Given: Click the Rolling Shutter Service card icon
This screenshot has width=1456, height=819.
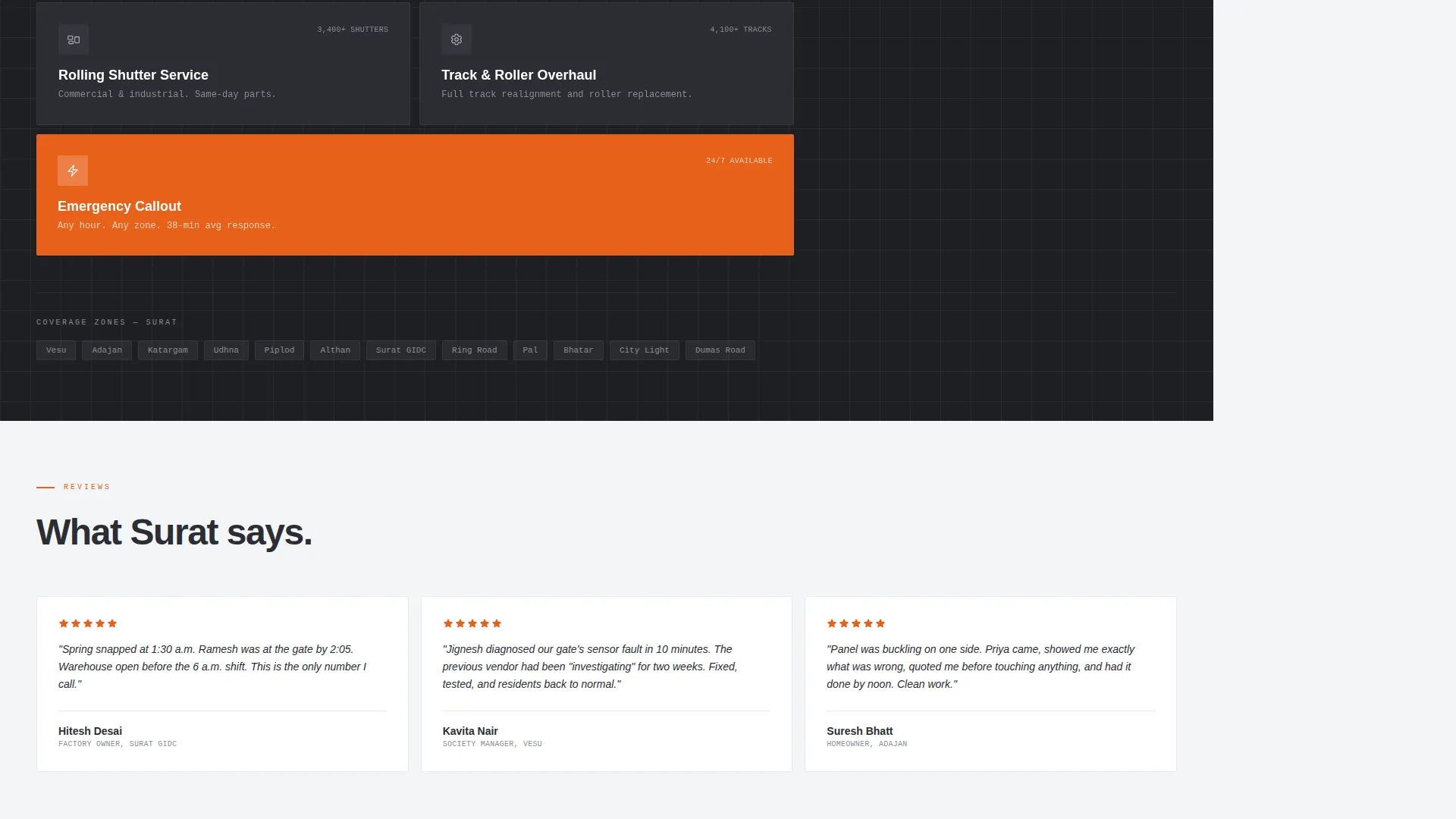Looking at the screenshot, I should click(x=74, y=39).
